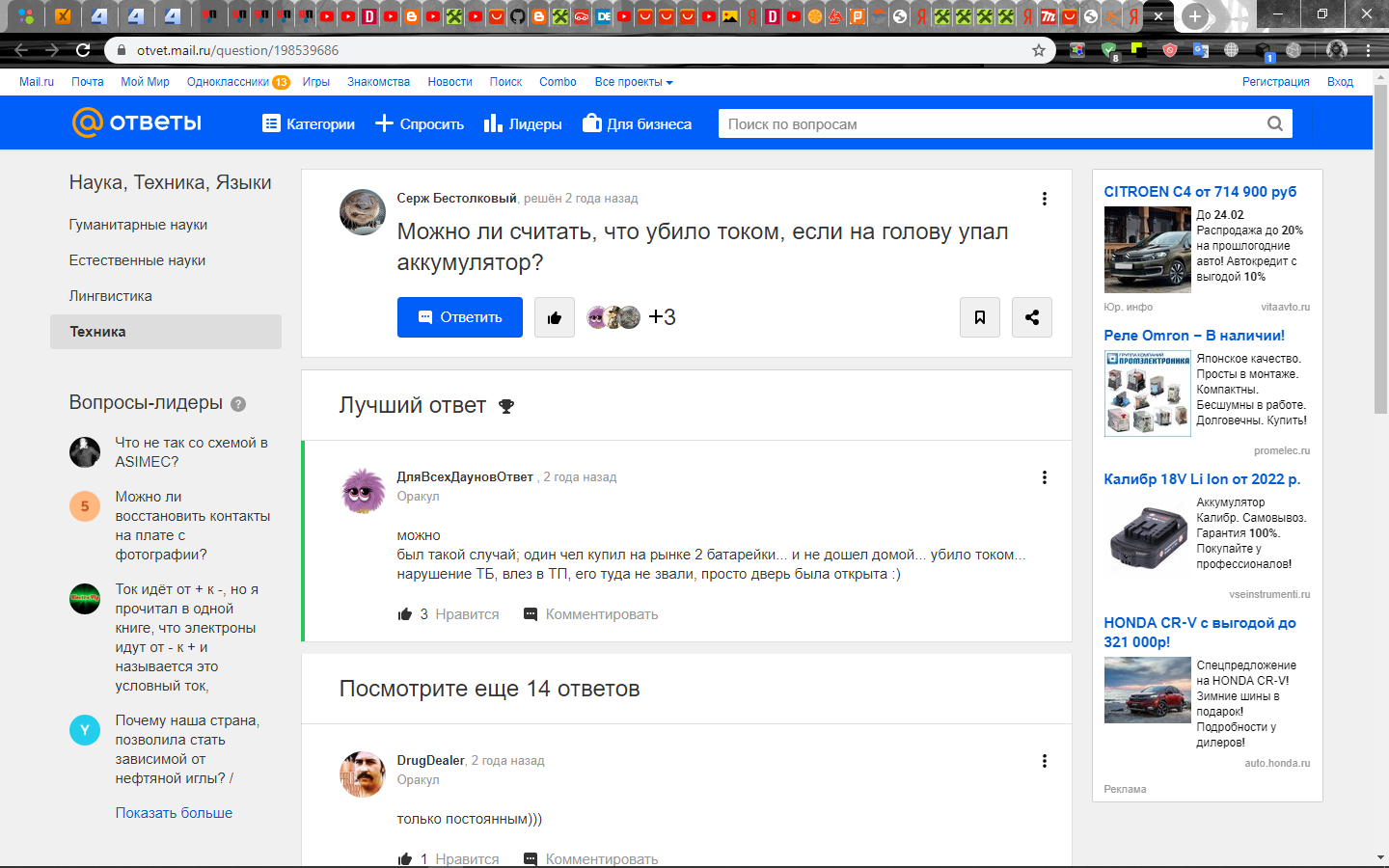Click Показать больше under leader questions
This screenshot has width=1389, height=868.
[174, 813]
